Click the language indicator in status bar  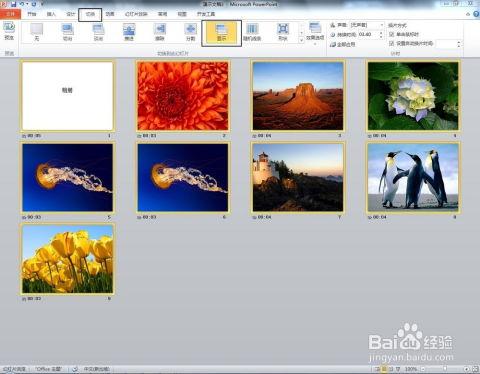click(x=96, y=369)
